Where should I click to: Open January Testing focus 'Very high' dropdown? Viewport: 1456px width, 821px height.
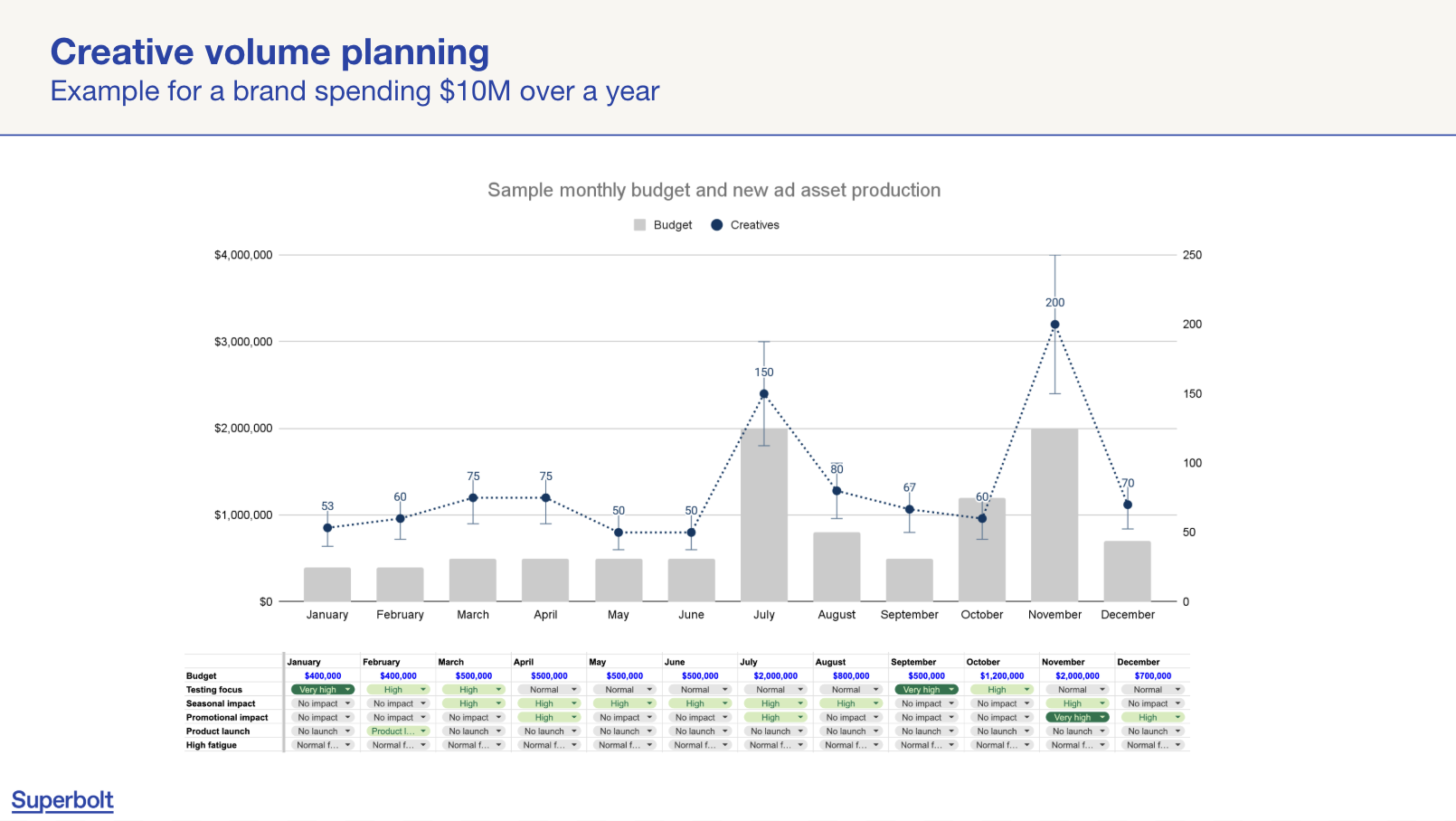coord(323,690)
